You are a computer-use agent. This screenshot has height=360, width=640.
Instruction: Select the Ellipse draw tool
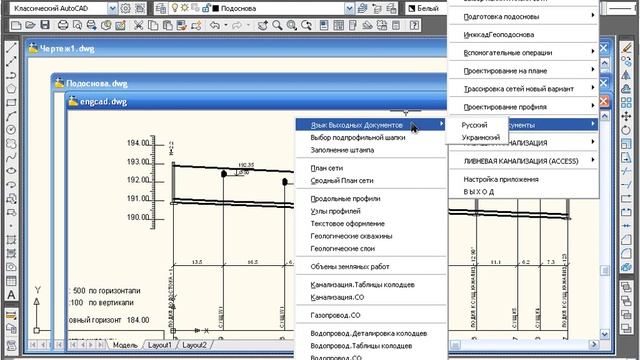click(x=11, y=171)
